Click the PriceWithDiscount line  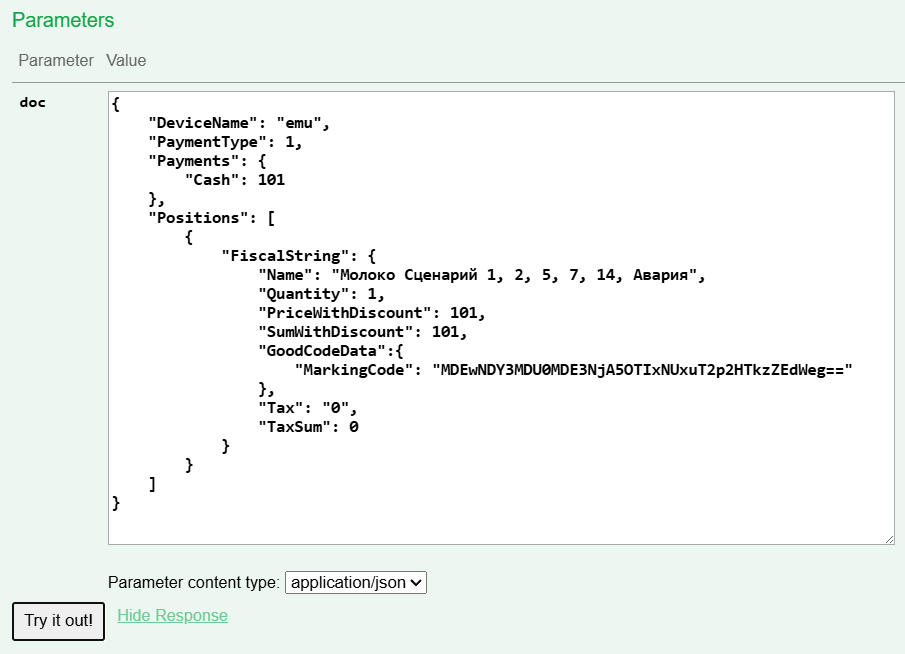[x=370, y=313]
